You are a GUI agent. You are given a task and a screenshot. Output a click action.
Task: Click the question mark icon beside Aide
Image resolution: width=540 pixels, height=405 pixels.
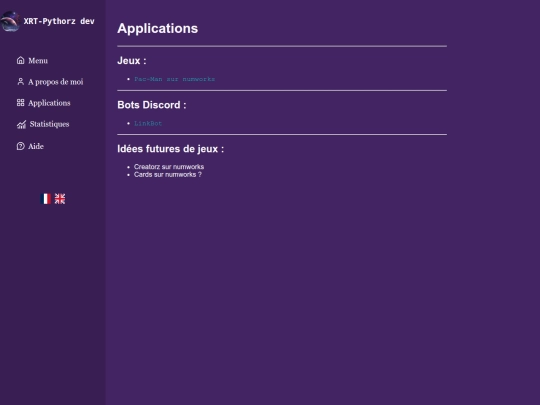tap(21, 146)
